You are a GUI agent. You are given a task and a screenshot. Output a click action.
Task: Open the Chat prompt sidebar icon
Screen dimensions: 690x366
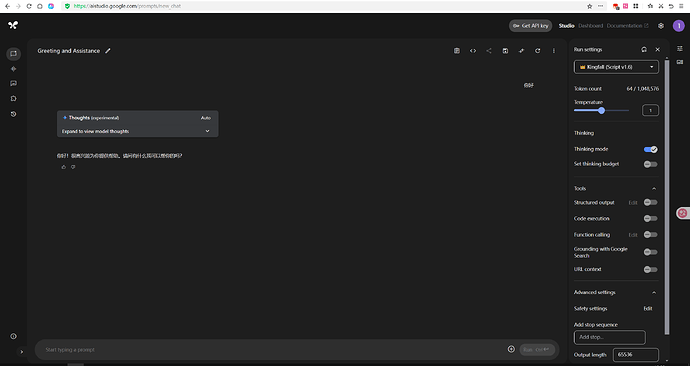coord(14,54)
